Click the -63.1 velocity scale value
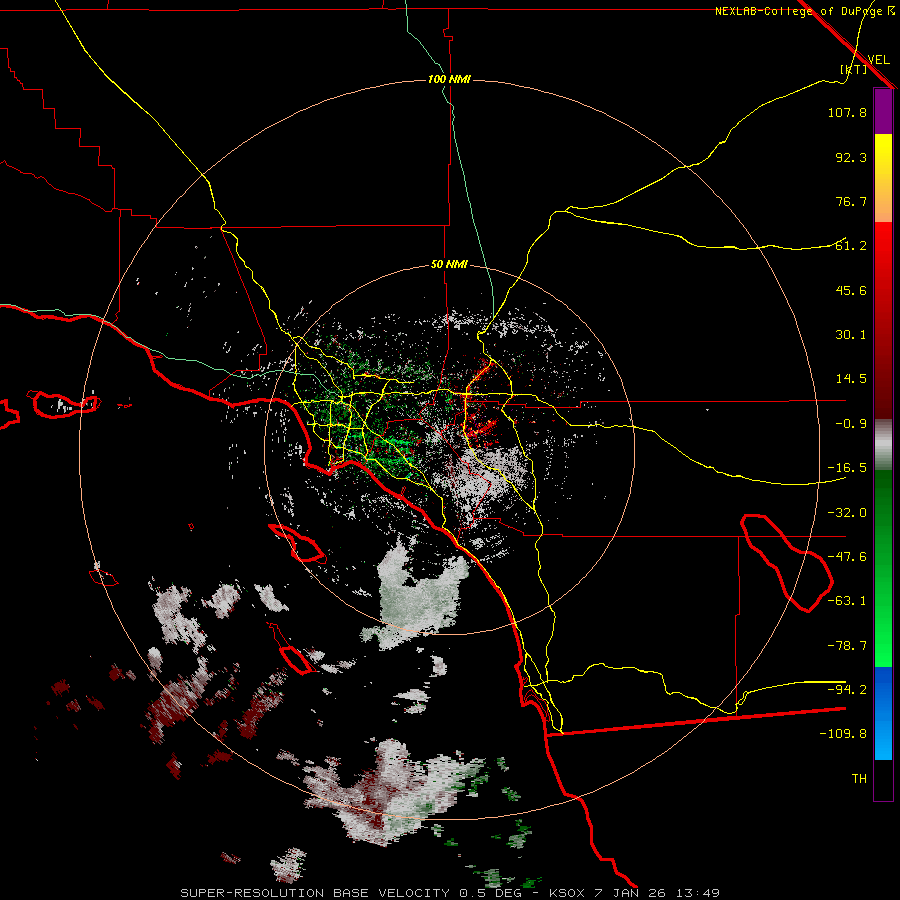The height and width of the screenshot is (900, 900). point(847,601)
